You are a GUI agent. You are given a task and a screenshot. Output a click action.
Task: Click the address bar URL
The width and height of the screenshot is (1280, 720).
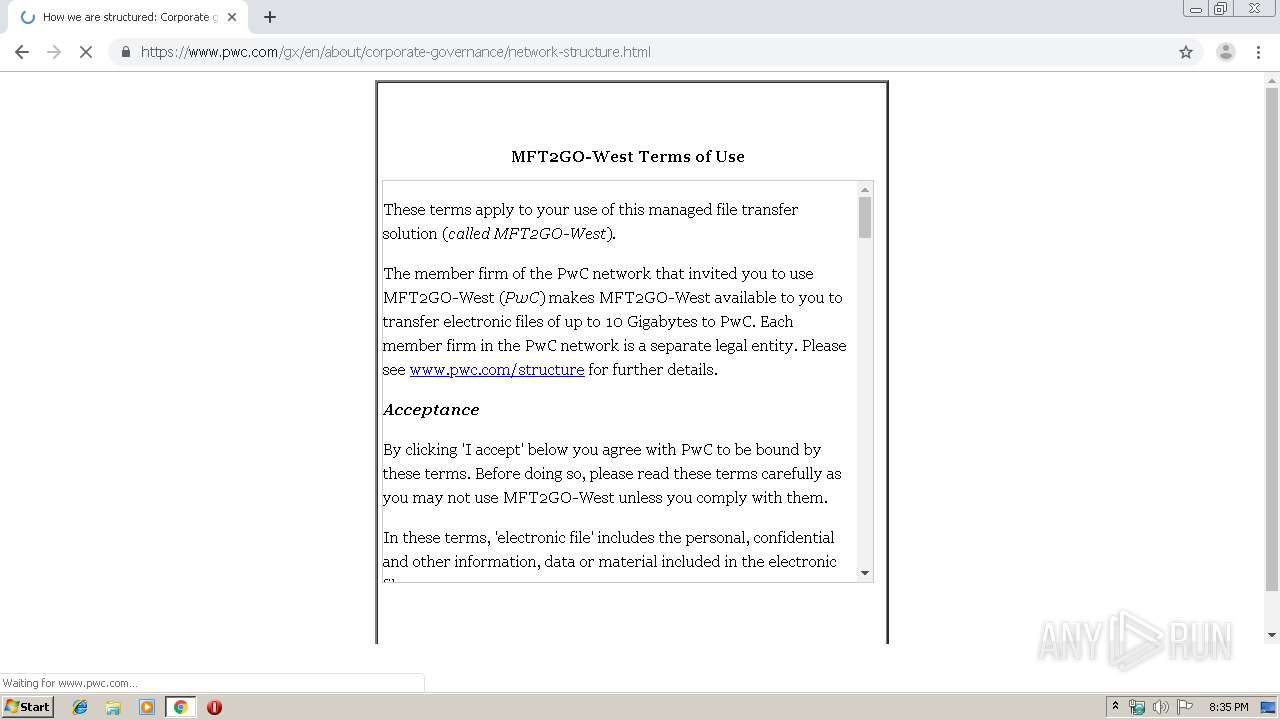(x=396, y=52)
